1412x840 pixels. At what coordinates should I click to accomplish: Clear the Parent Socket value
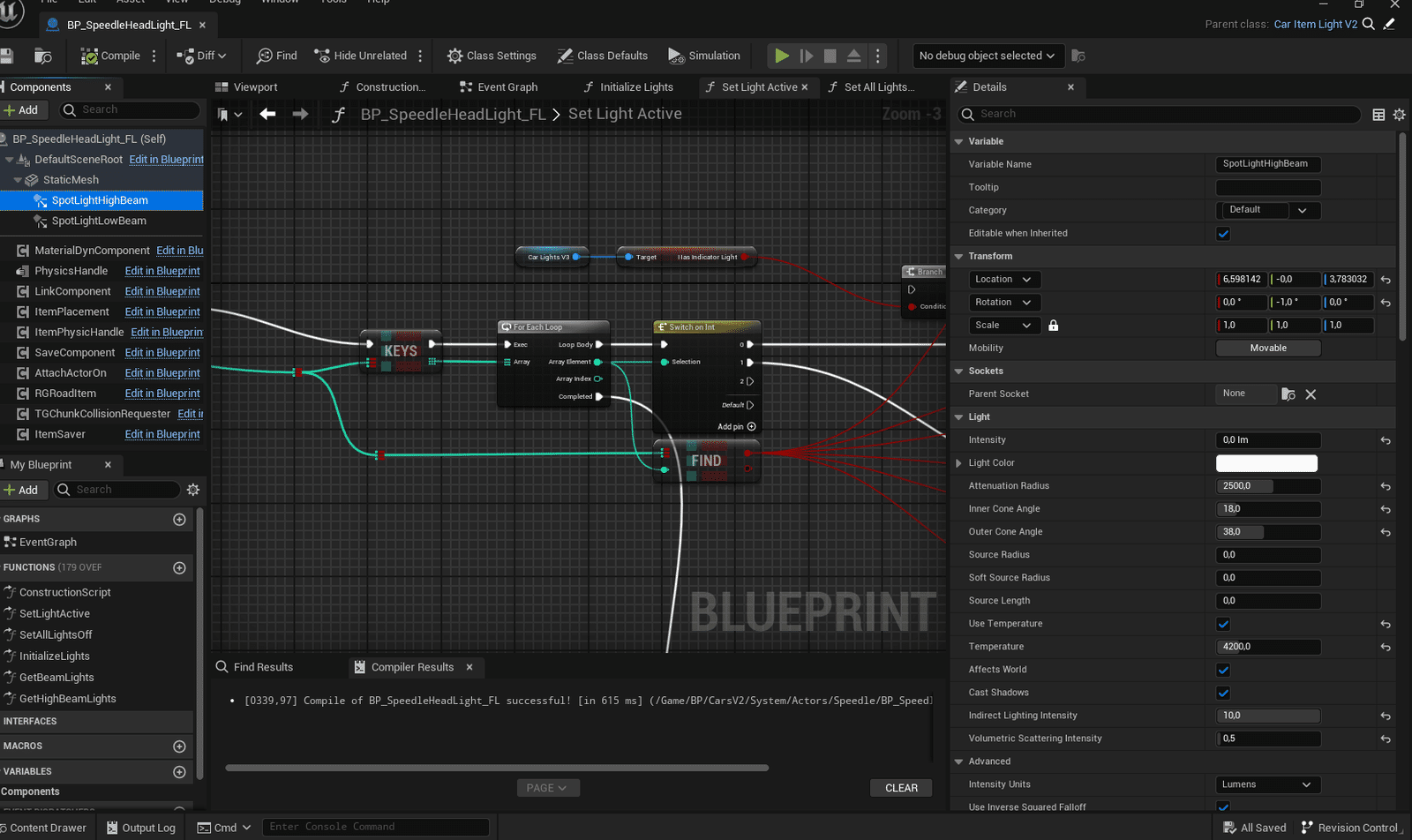[1311, 394]
